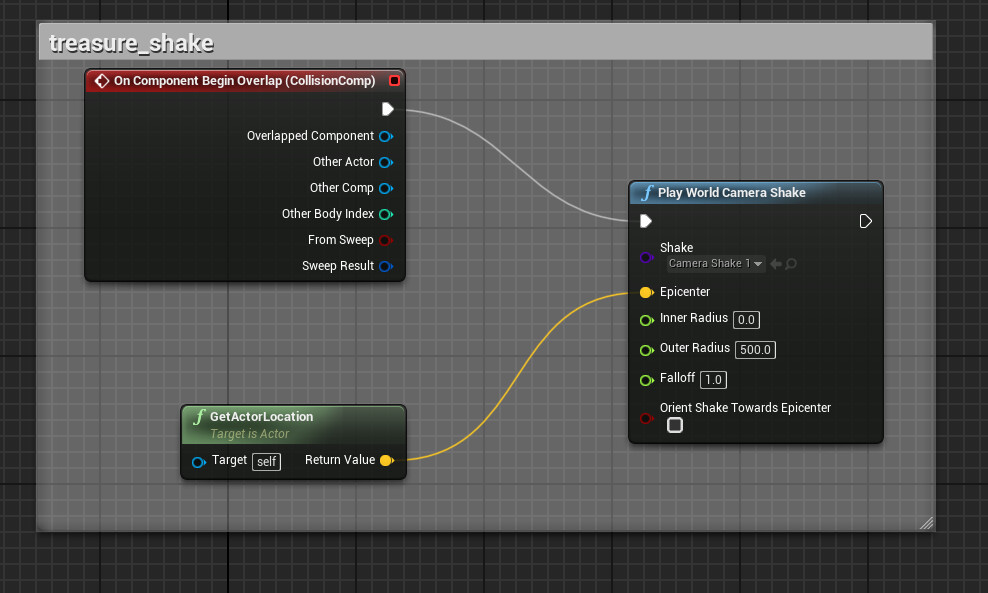Click the Sweep Result output pin
Viewport: 988px width, 593px height.
[386, 267]
